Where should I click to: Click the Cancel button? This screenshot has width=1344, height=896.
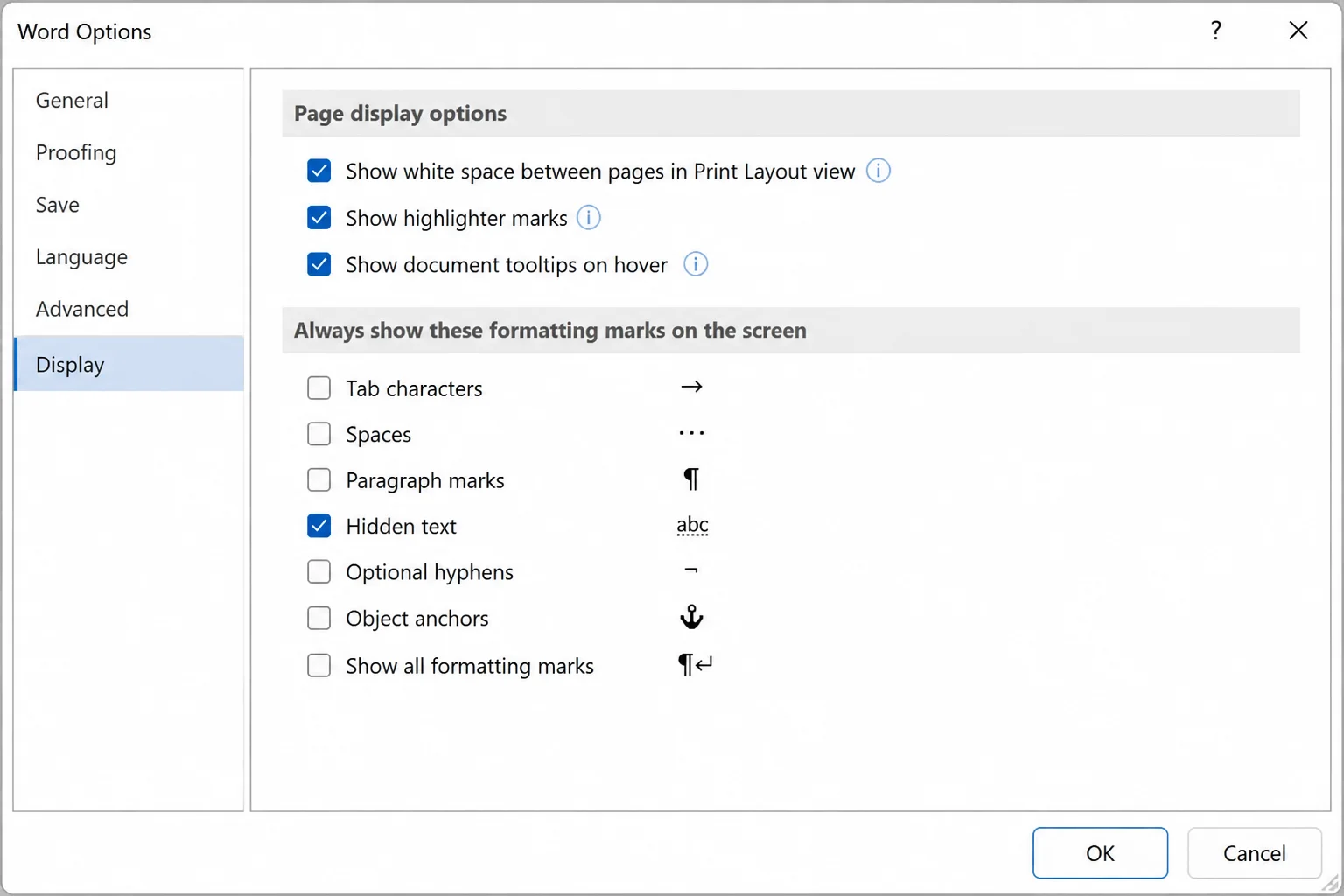(1254, 853)
